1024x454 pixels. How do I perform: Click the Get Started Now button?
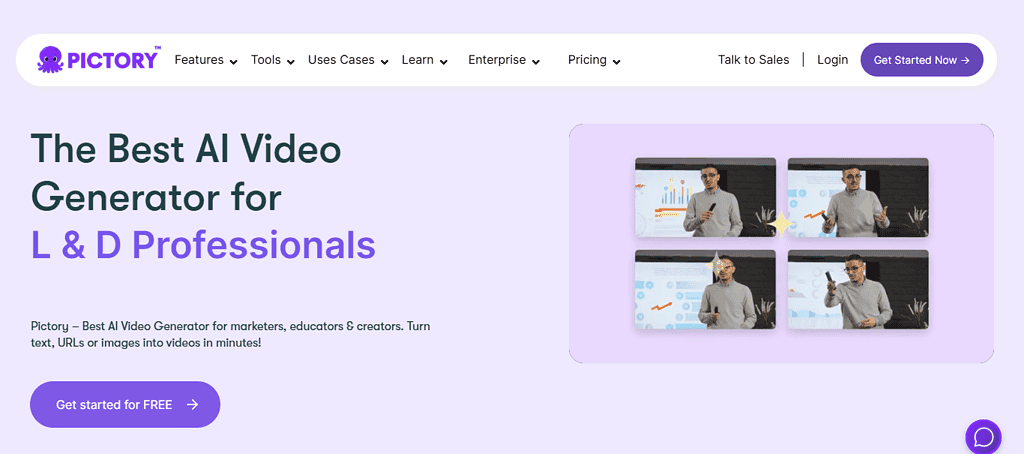click(x=921, y=60)
